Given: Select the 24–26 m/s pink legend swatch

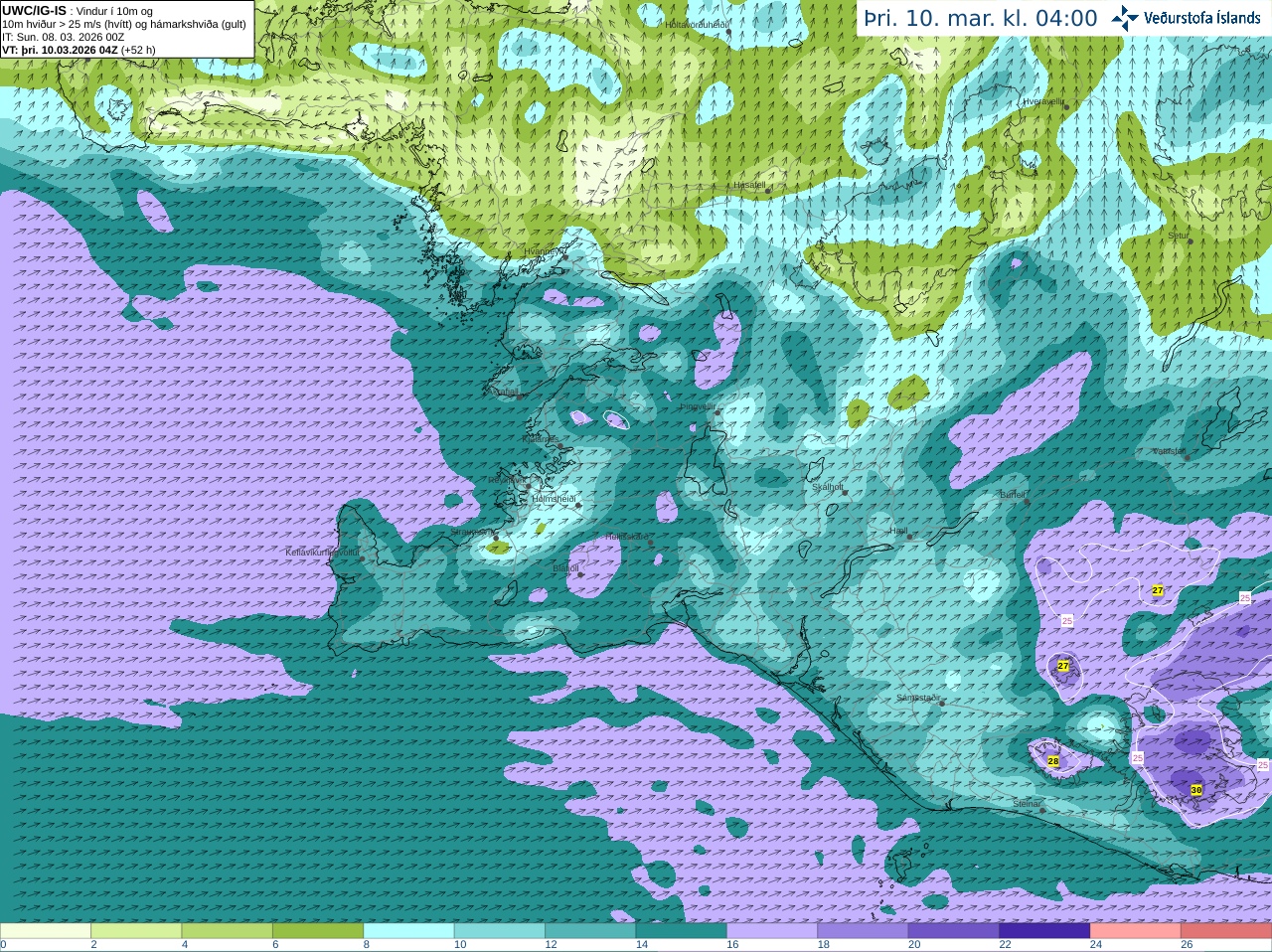Looking at the screenshot, I should [1135, 931].
